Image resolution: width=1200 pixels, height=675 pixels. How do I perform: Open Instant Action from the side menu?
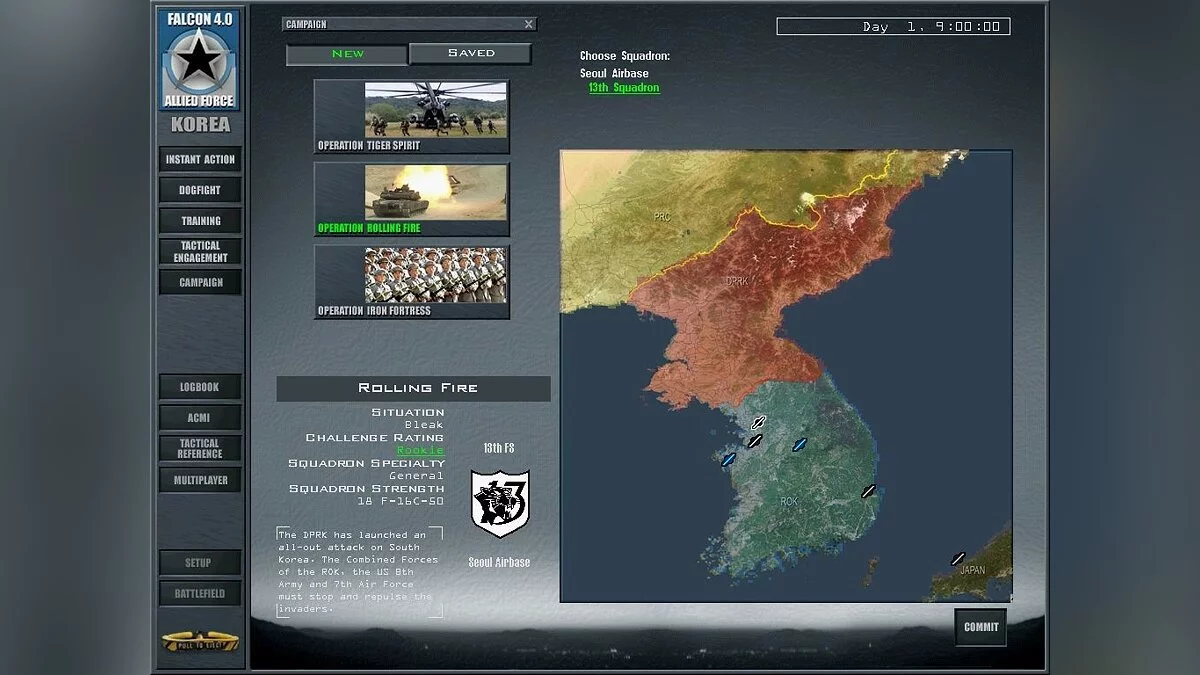click(x=200, y=159)
